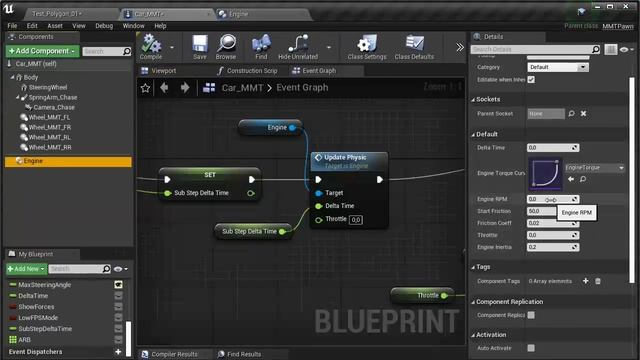
Task: Open the Asset menu
Action: point(55,26)
